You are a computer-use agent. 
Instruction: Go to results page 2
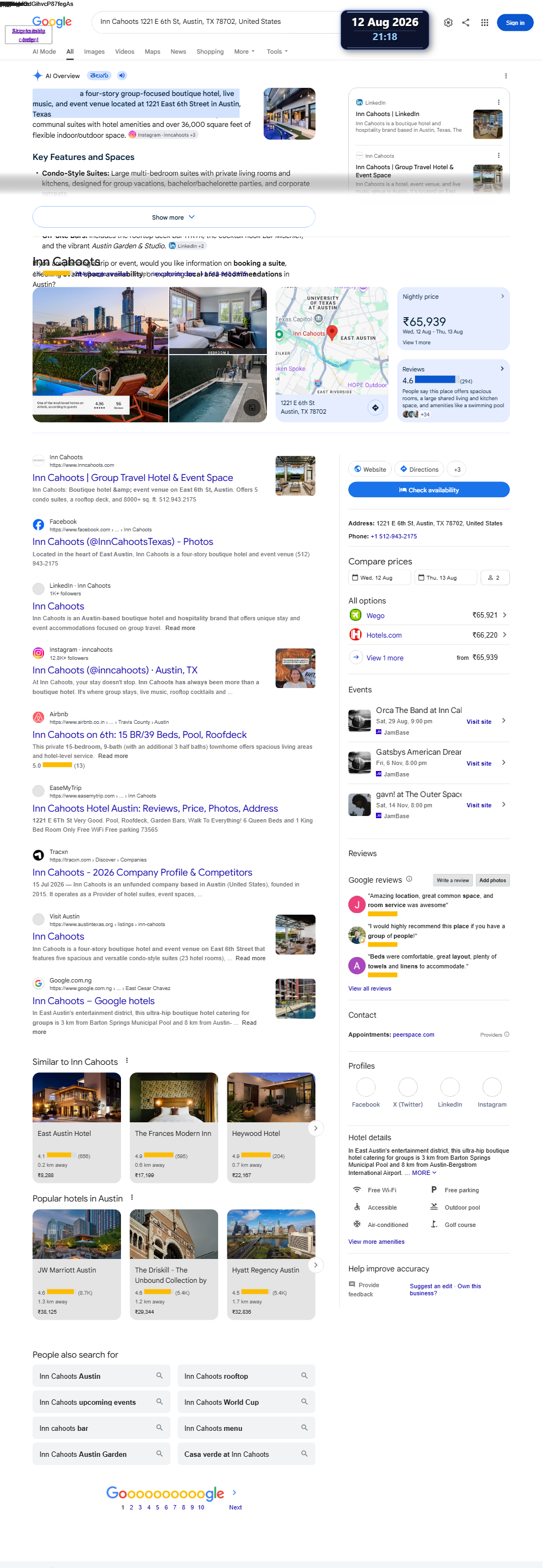[131, 1507]
